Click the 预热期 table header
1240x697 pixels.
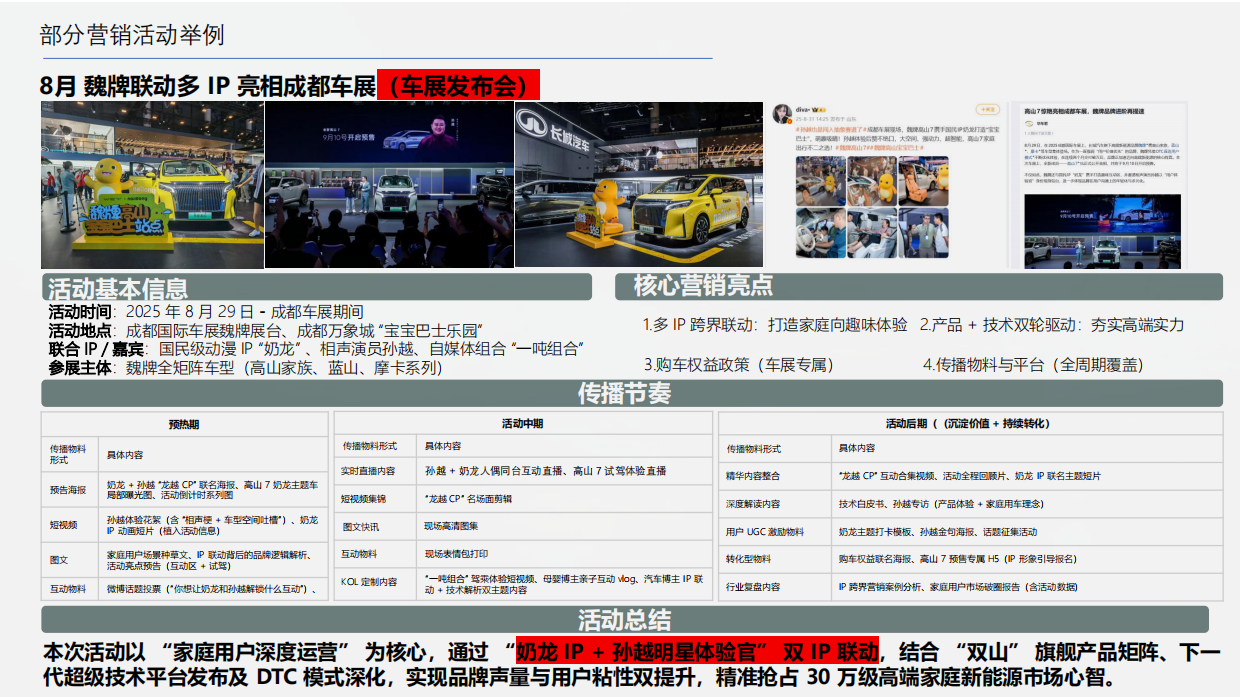(184, 424)
